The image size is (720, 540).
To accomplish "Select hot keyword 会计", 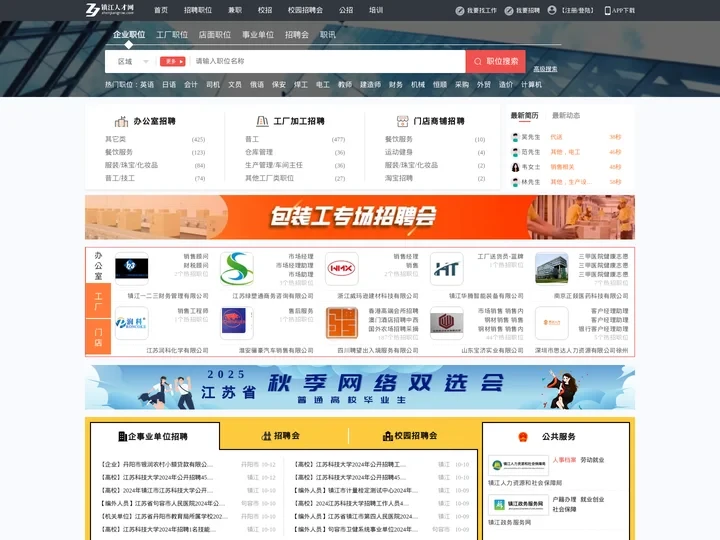I will pos(191,85).
